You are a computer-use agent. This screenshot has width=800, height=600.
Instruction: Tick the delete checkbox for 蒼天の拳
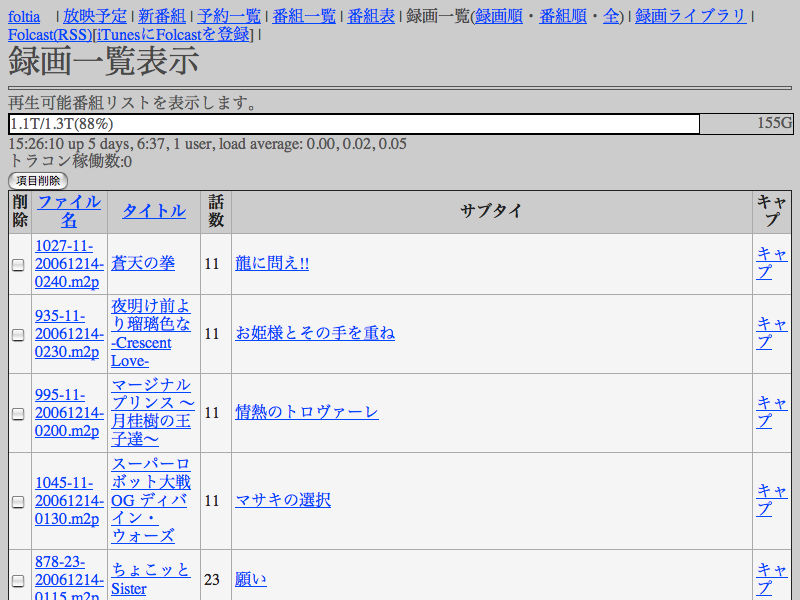point(18,265)
